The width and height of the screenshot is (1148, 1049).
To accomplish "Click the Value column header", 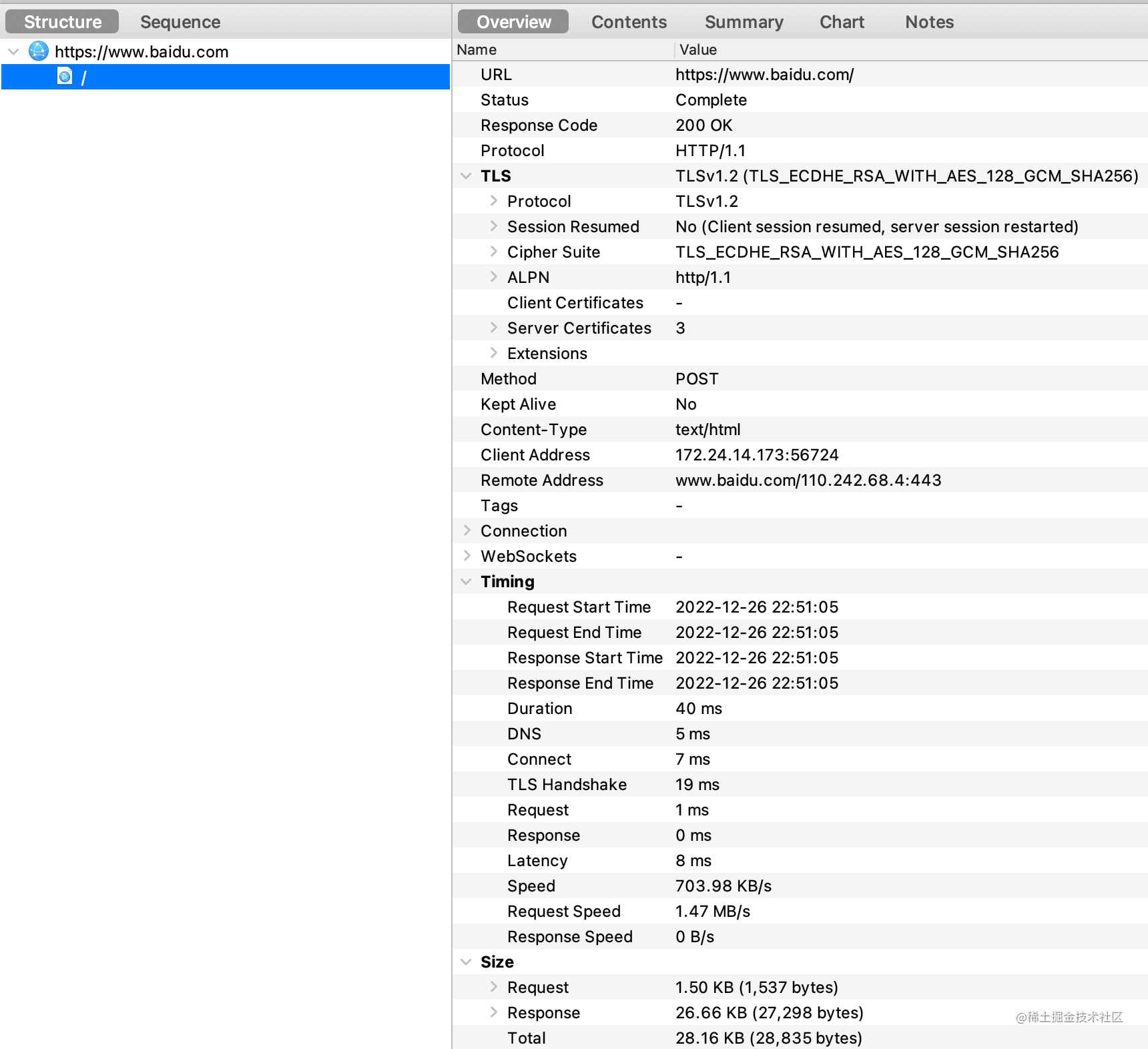I will [911, 49].
